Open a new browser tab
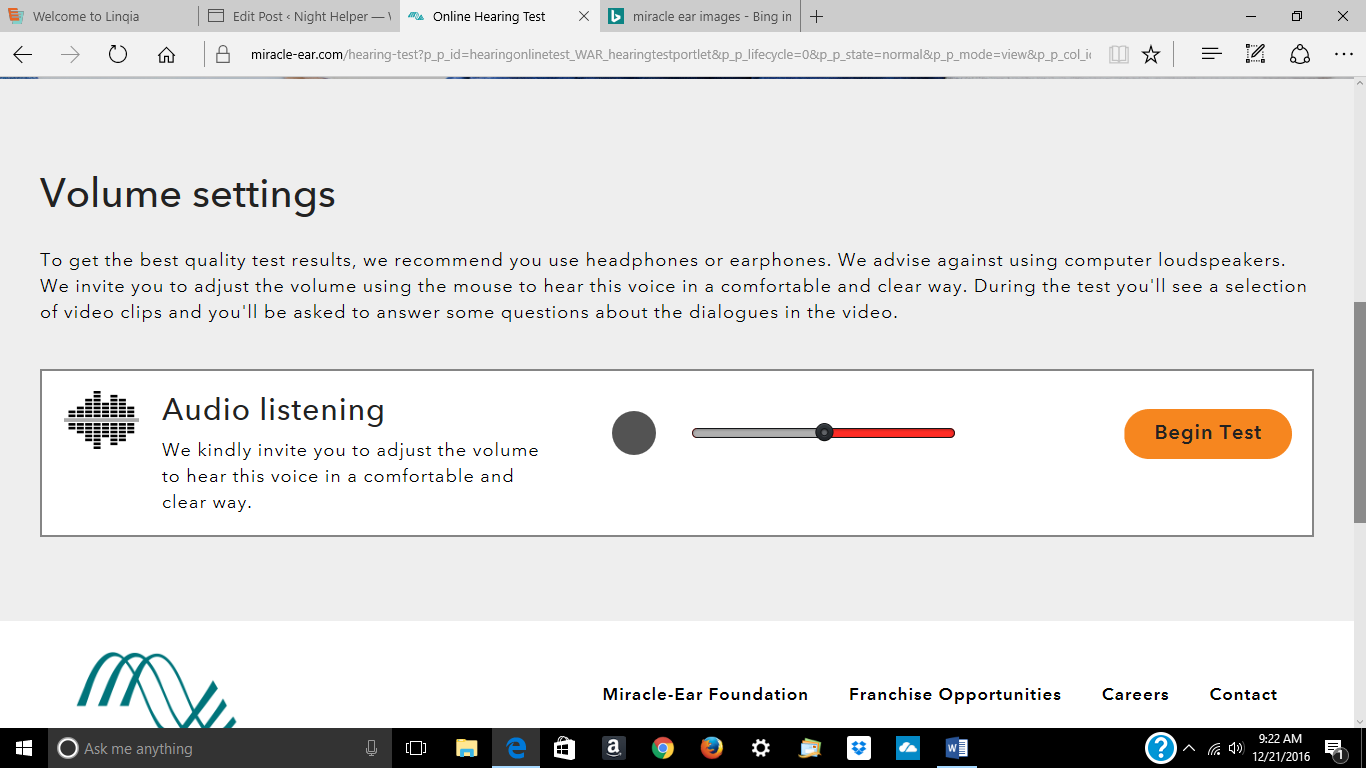The height and width of the screenshot is (768, 1366). coord(817,16)
